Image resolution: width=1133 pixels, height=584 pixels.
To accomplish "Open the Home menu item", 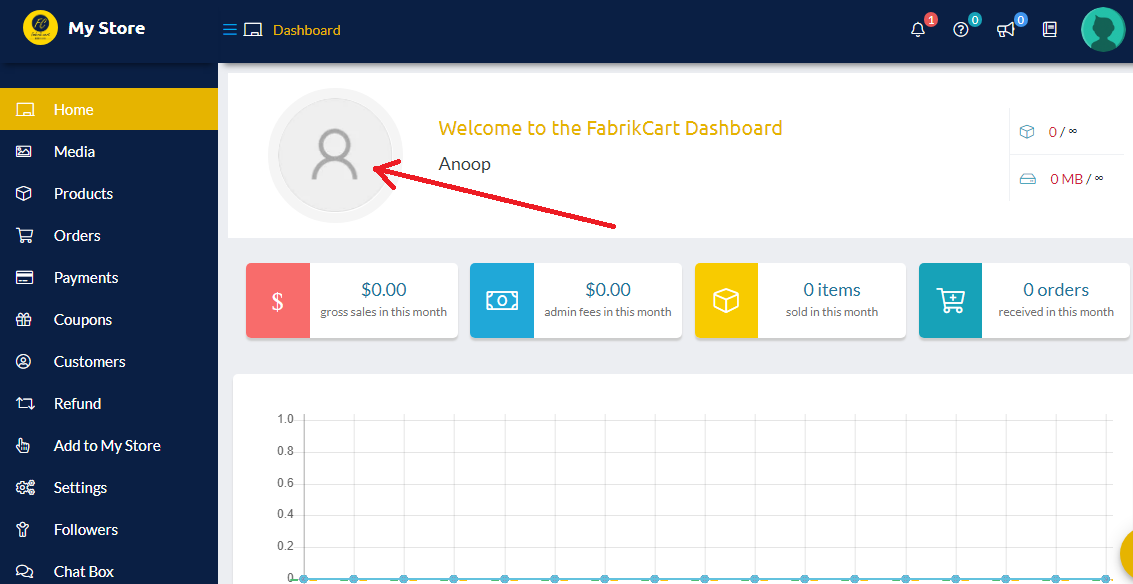I will (109, 109).
